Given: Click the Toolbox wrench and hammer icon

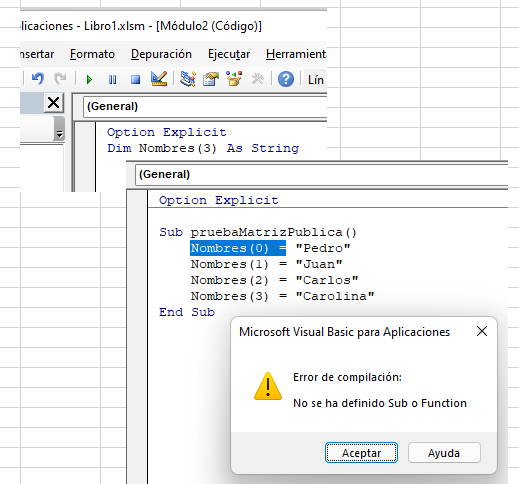Looking at the screenshot, I should (257, 79).
